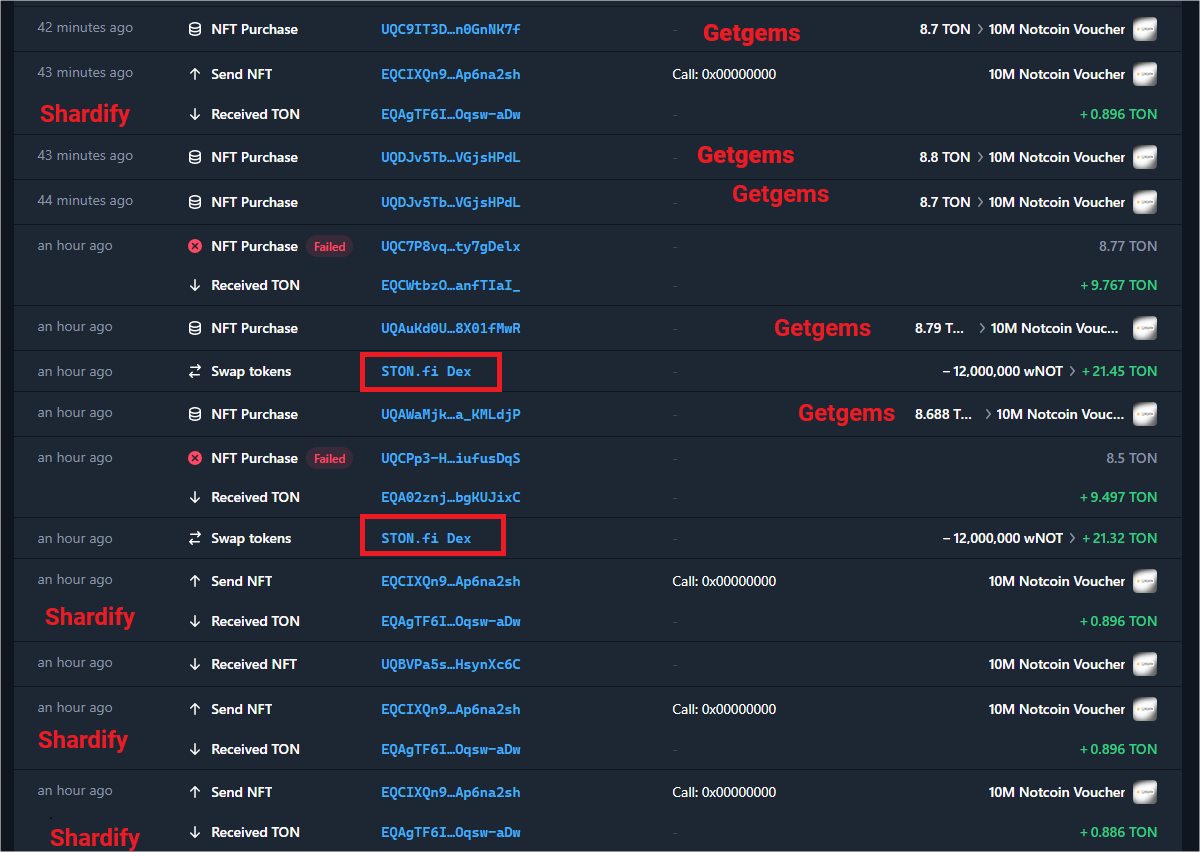Open STON.fi Dex link in +21.32 TON swap
Viewport: 1200px width, 852px height.
pos(426,538)
